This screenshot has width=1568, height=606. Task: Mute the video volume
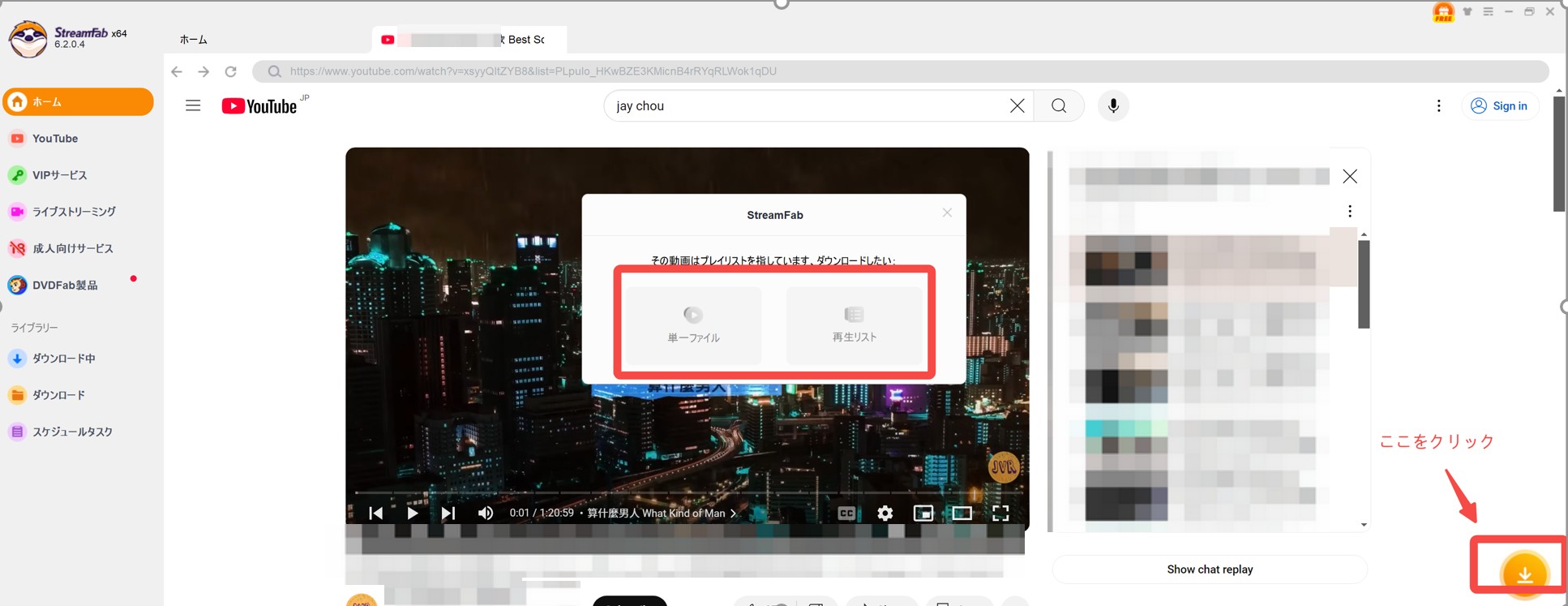(485, 513)
